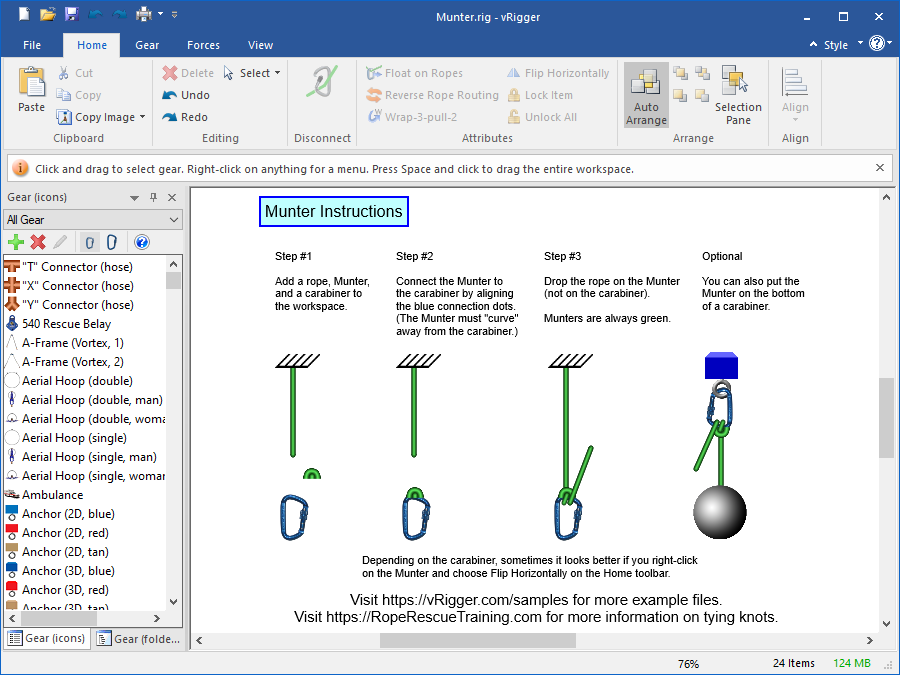Click the Paste icon in Clipboard

tap(32, 88)
